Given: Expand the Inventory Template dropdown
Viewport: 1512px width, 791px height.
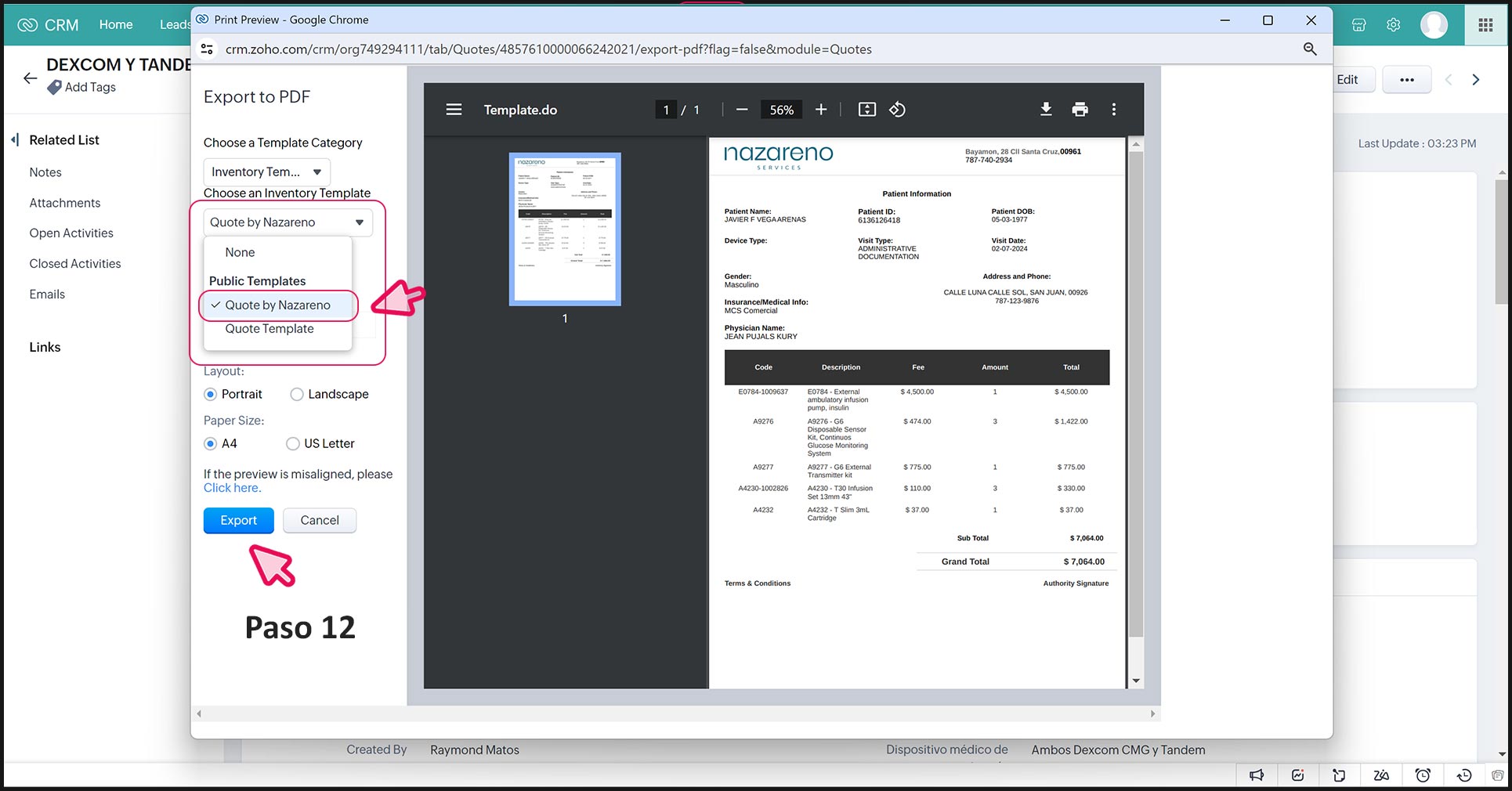Looking at the screenshot, I should [288, 222].
